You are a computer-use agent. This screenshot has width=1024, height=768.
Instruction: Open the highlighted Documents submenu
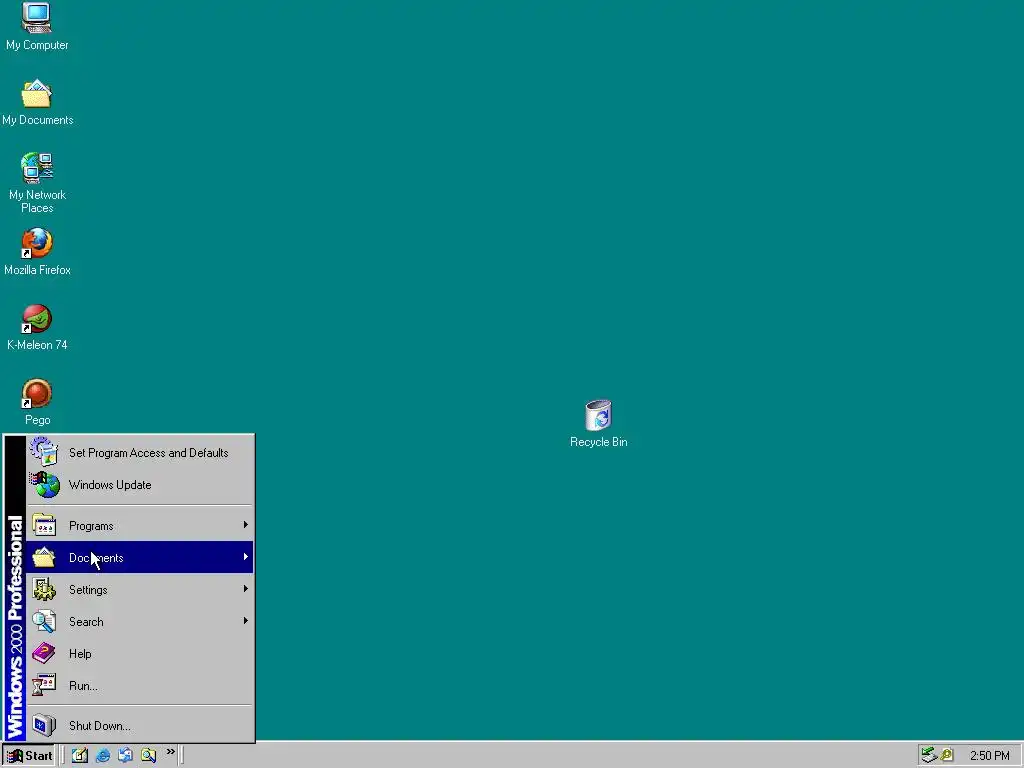[140, 557]
